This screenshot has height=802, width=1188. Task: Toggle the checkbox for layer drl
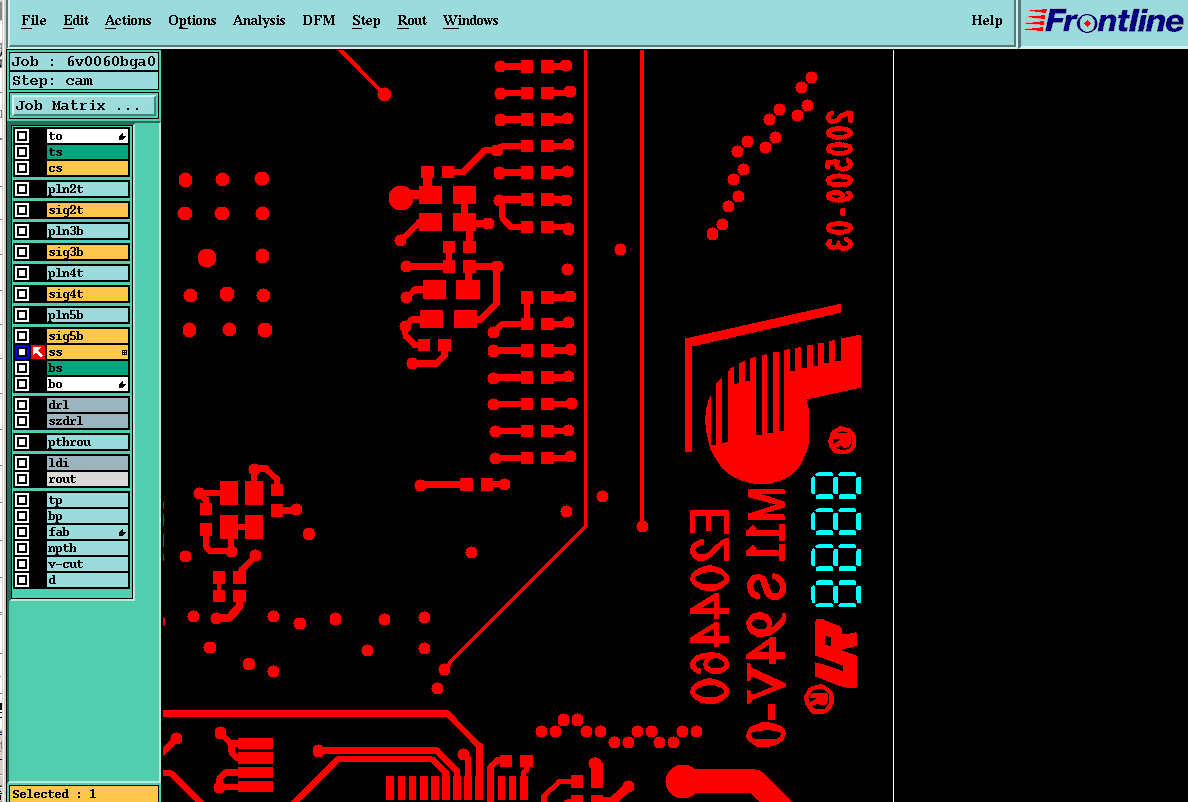click(22, 405)
